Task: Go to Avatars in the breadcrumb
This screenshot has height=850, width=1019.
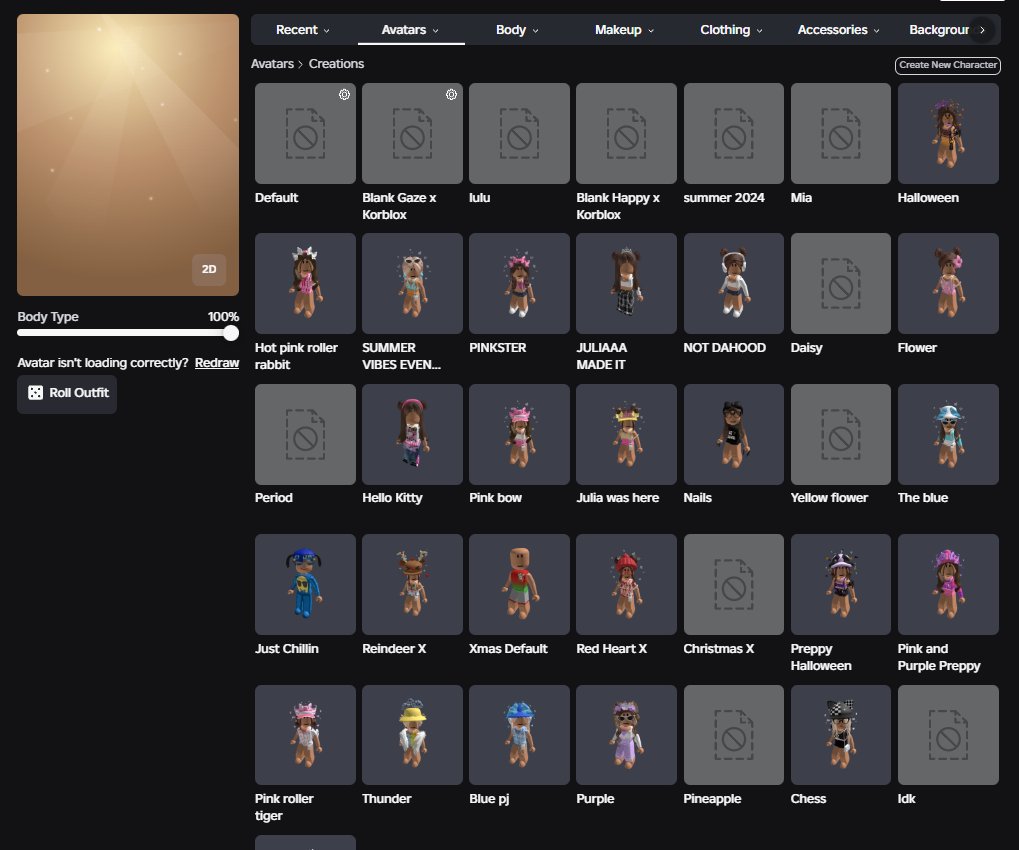Action: pos(272,64)
